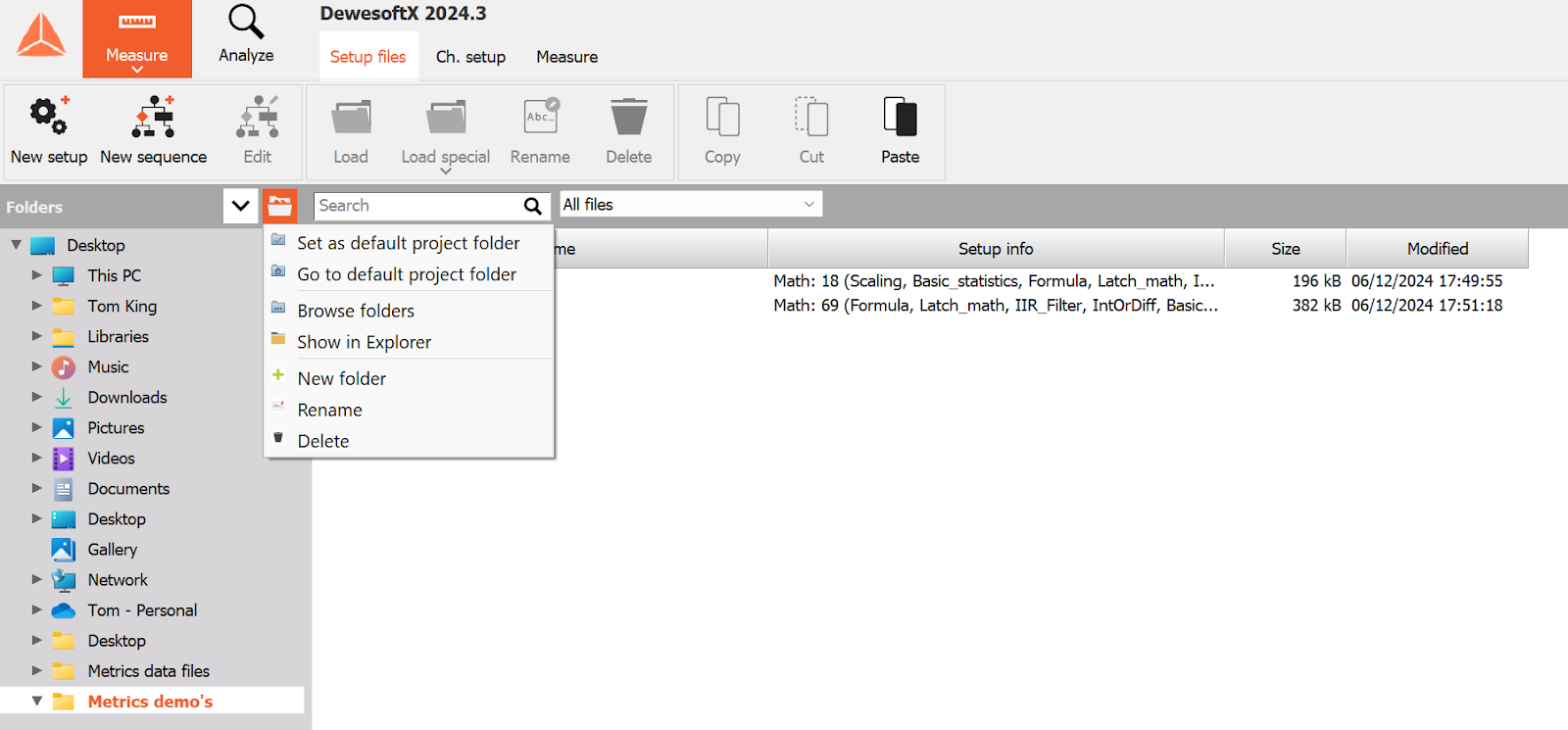Viewport: 1568px width, 730px height.
Task: Click into the Search field
Action: tap(418, 206)
